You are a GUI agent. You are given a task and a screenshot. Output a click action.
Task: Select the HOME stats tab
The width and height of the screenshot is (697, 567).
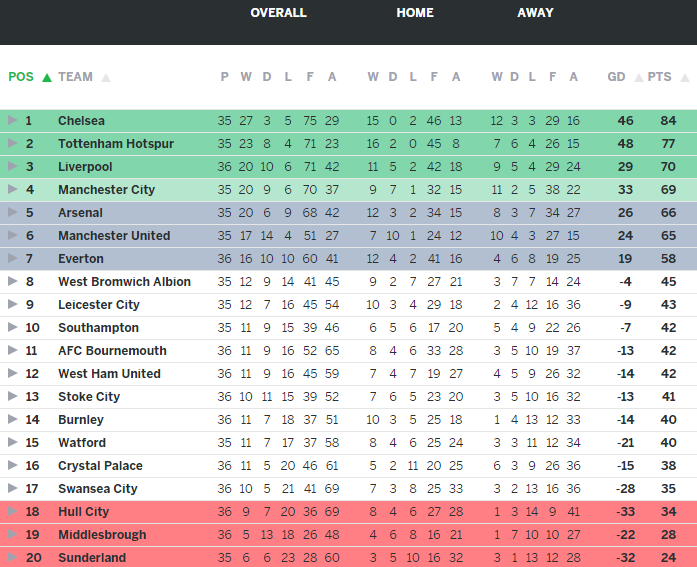415,13
